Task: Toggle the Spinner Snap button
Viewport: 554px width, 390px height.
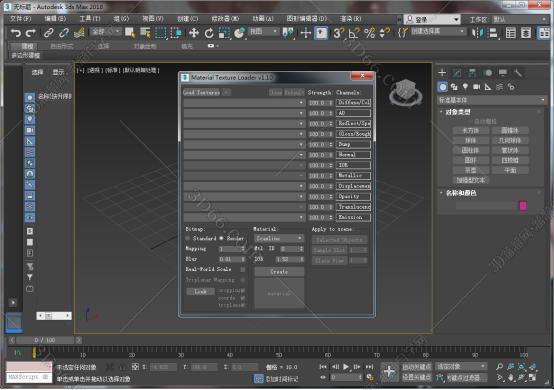Action: click(384, 33)
